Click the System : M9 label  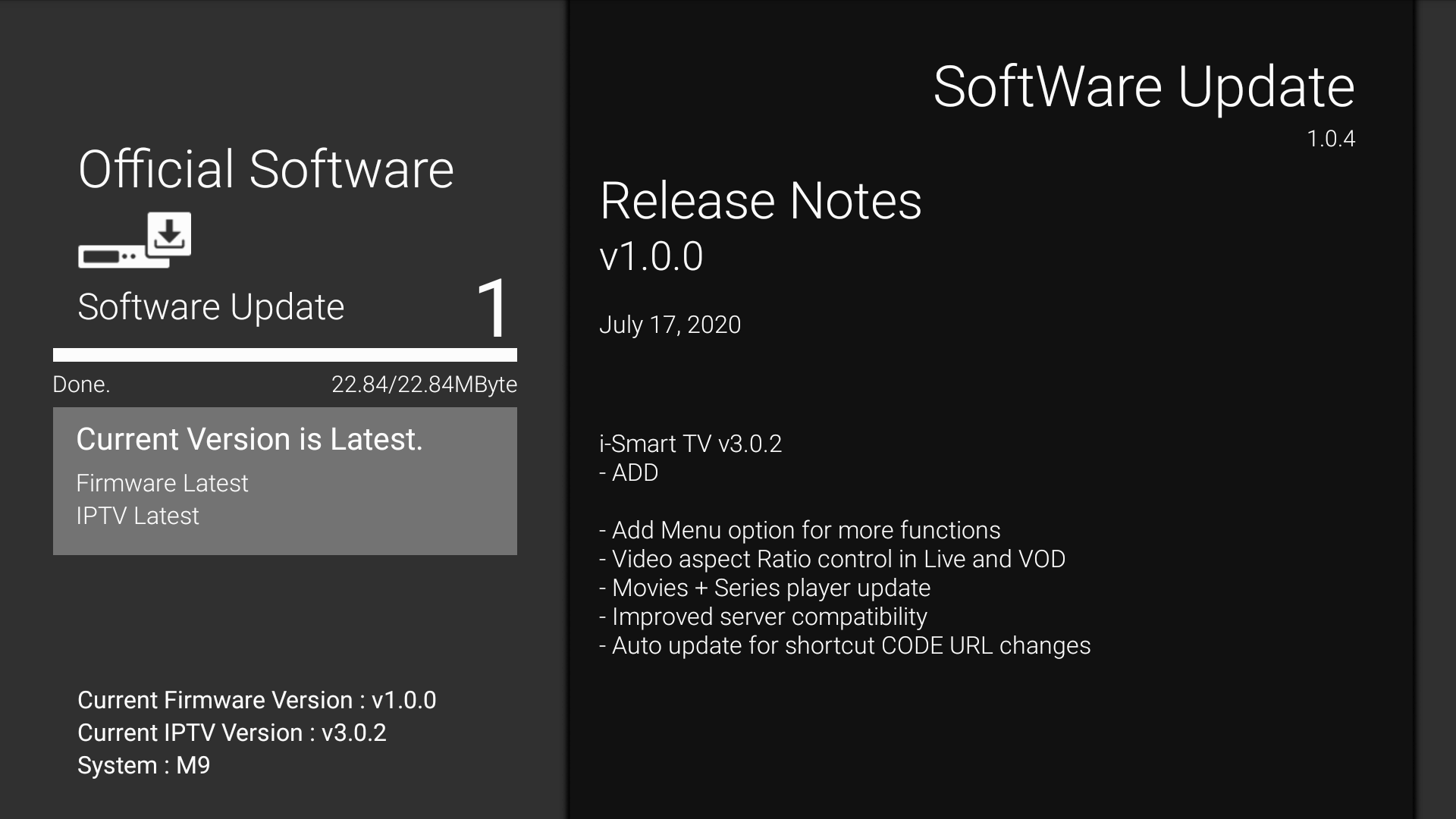pyautogui.click(x=144, y=765)
